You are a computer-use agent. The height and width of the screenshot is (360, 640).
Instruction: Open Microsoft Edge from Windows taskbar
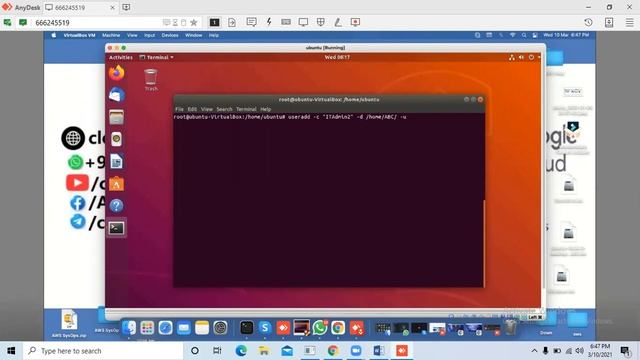tap(241, 351)
